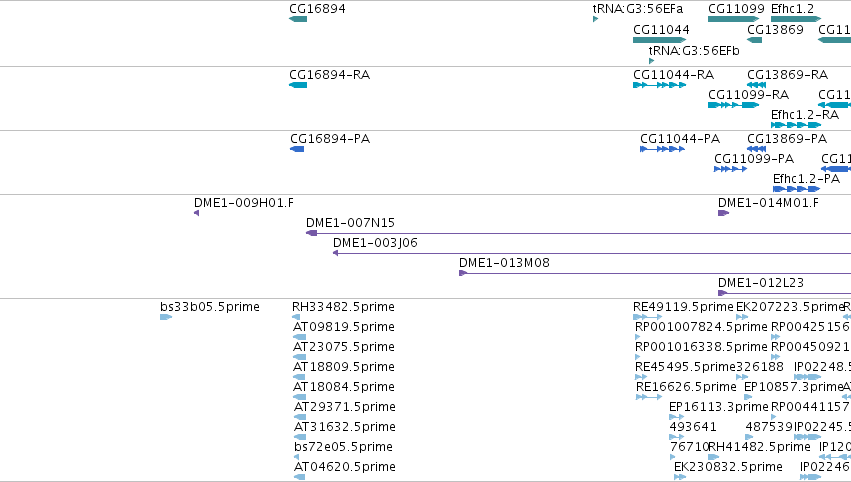The image size is (851, 482).
Task: Click the Efhc1.2 gene label
Action: 792,9
